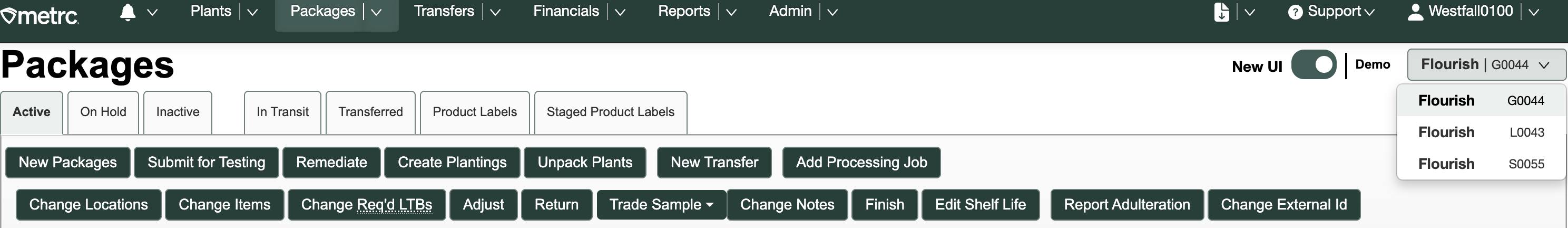Expand the Transfers menu chevron

coord(495,12)
